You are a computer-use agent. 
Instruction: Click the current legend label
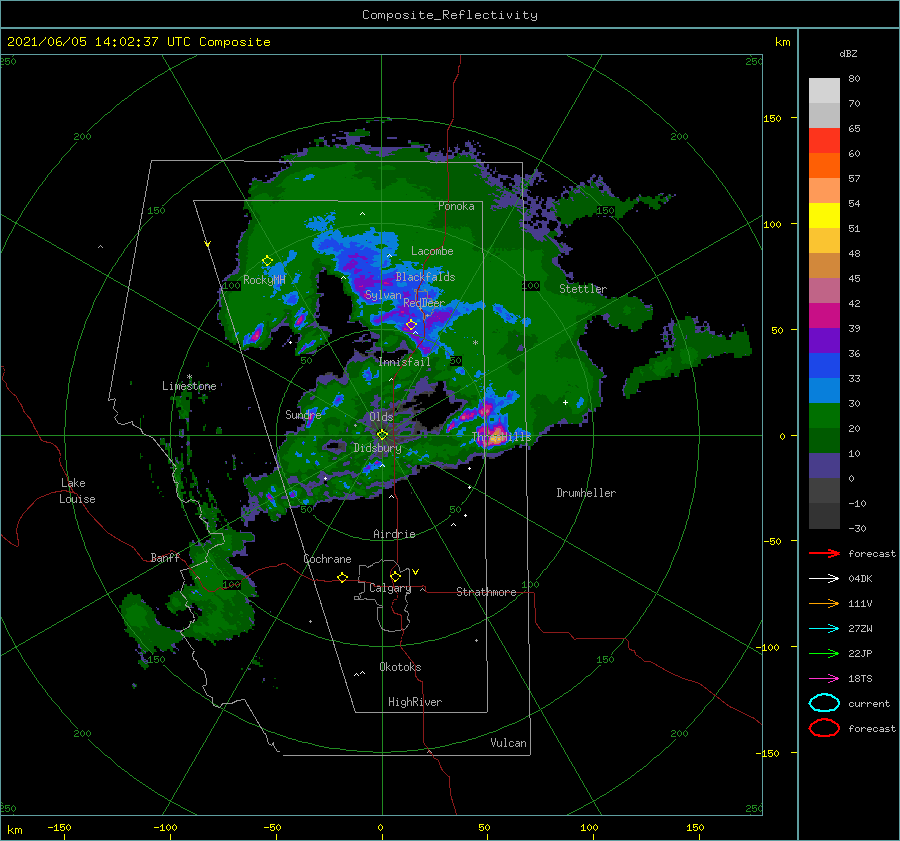pyautogui.click(x=869, y=704)
